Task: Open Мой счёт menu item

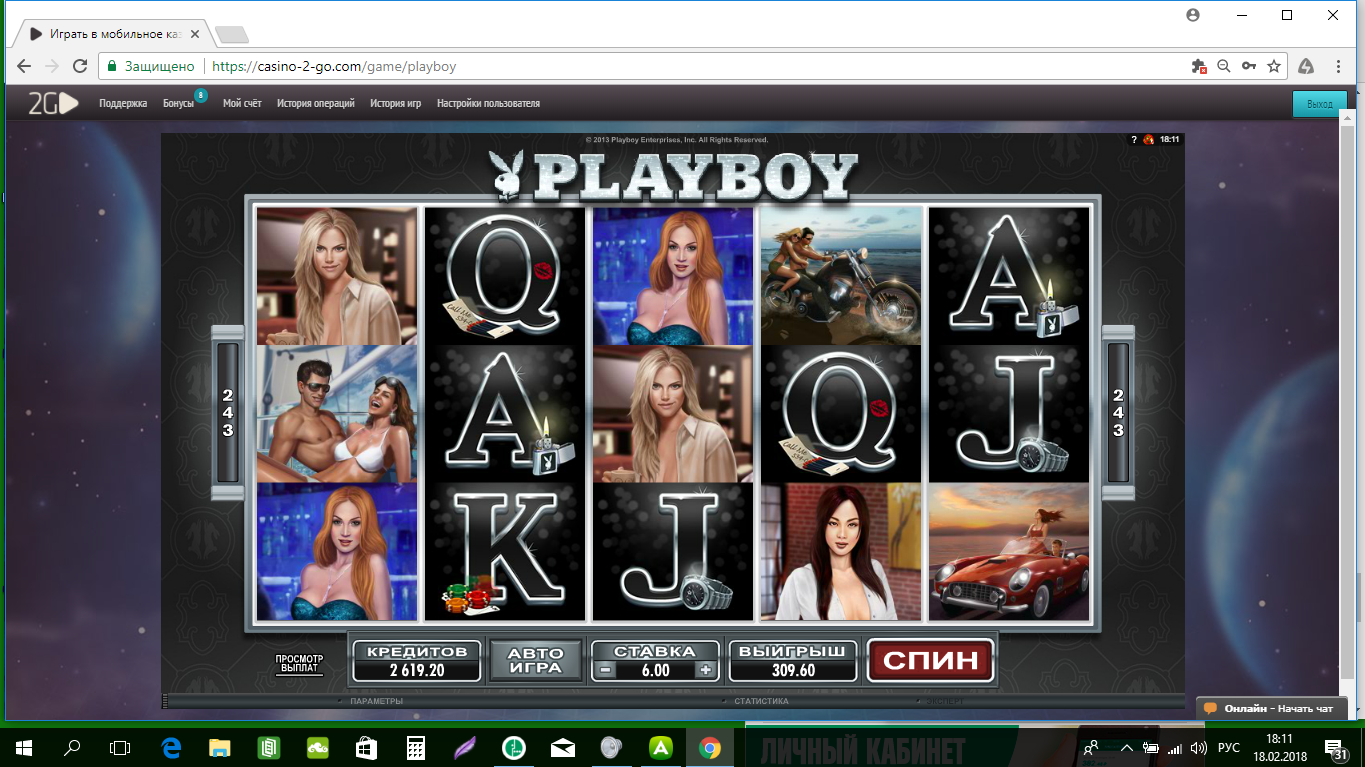Action: (x=242, y=103)
